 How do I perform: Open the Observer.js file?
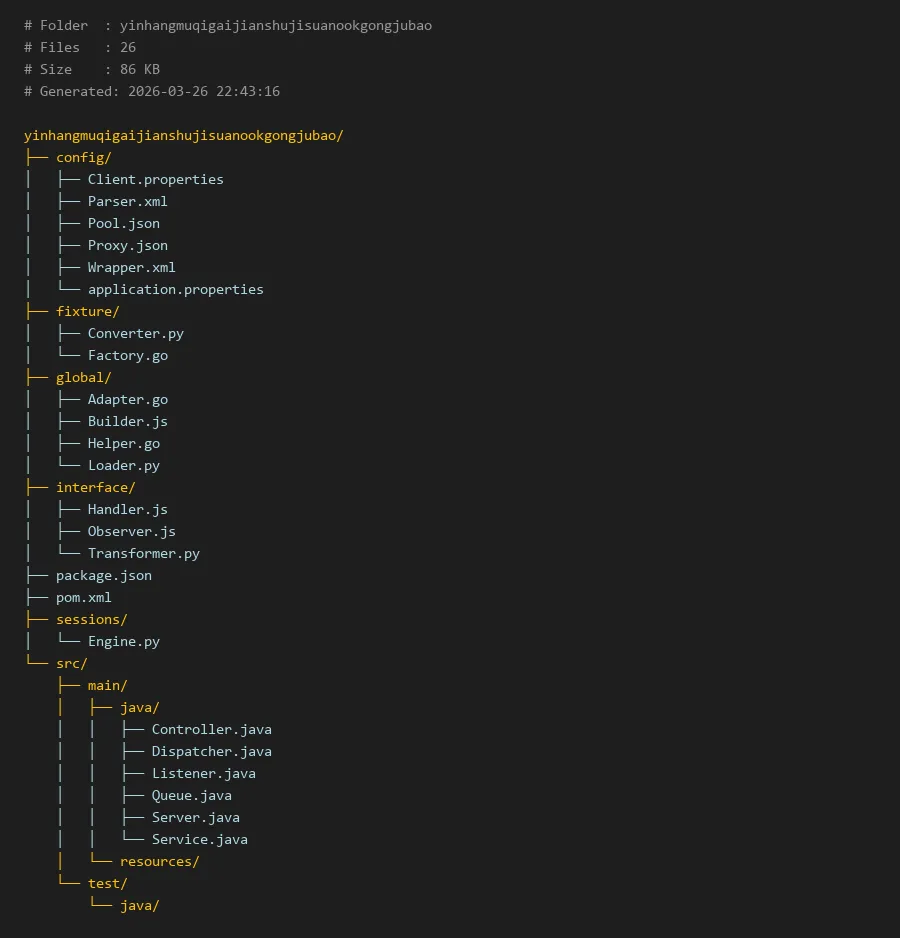point(131,532)
